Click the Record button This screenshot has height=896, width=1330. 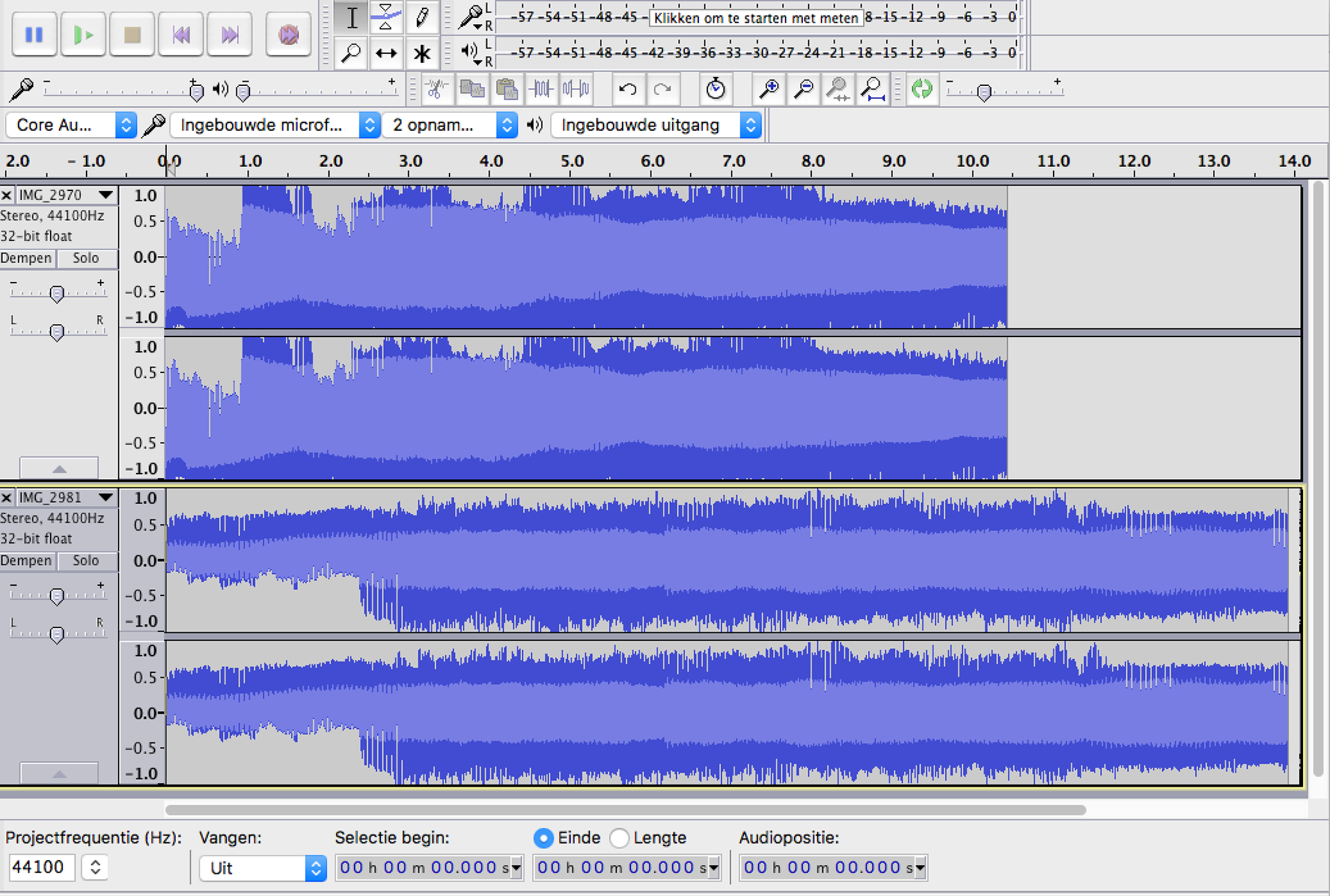point(288,34)
